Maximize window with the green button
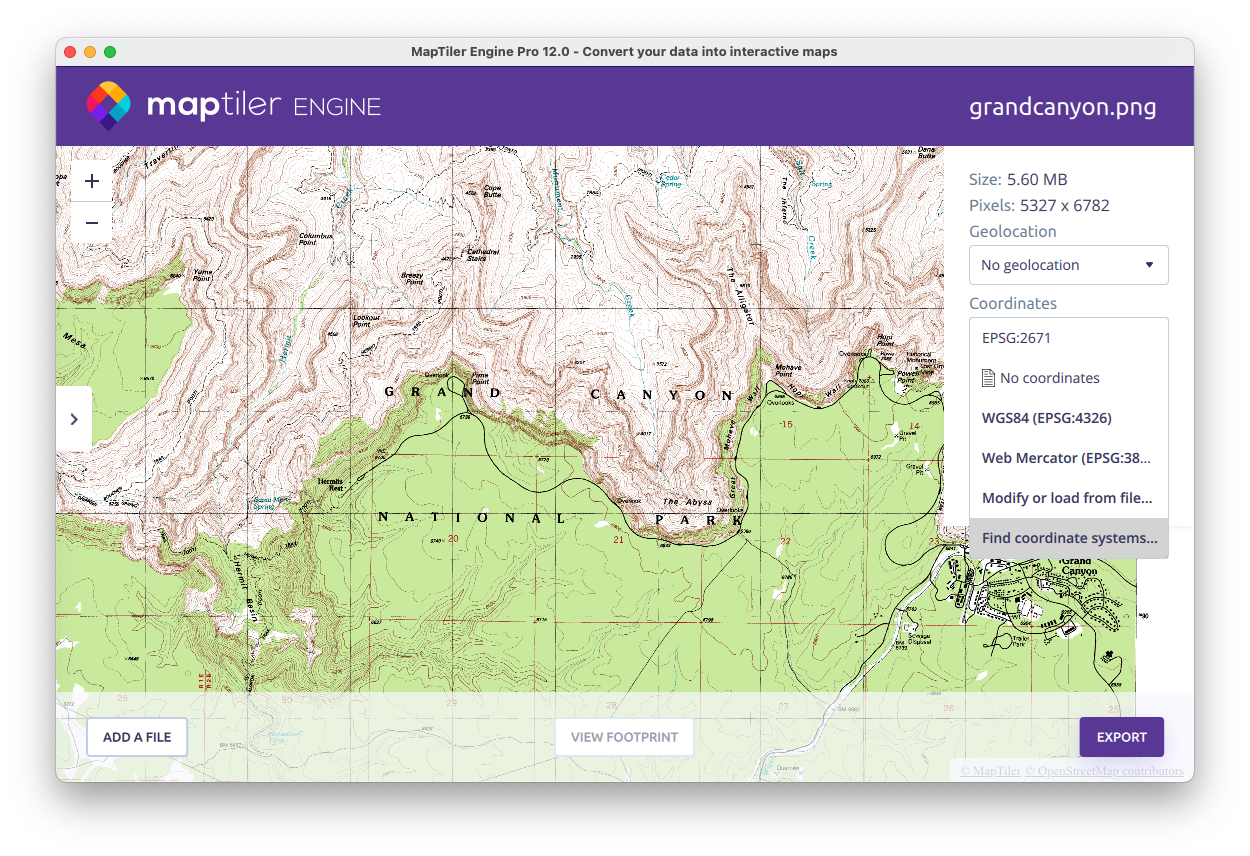 [110, 52]
